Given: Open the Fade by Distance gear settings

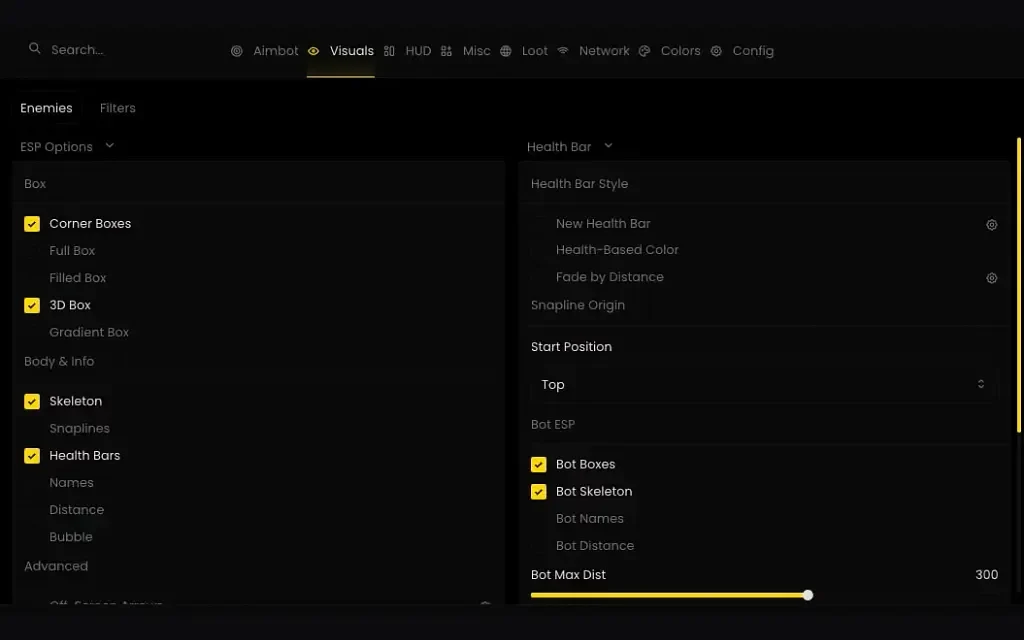Looking at the screenshot, I should tap(991, 278).
